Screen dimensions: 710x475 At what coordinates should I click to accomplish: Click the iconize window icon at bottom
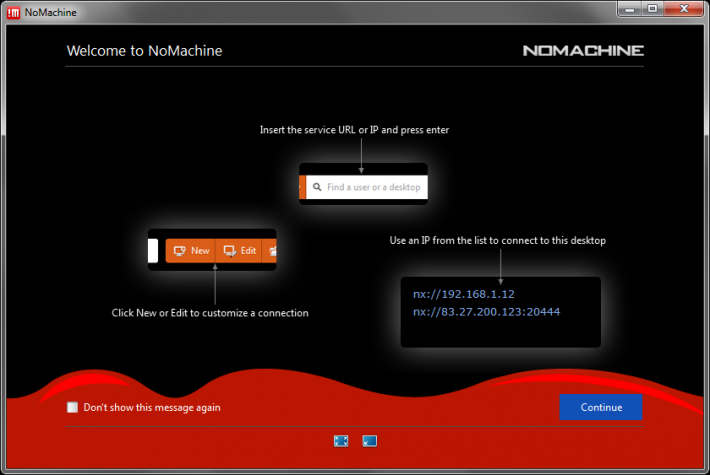pos(369,441)
